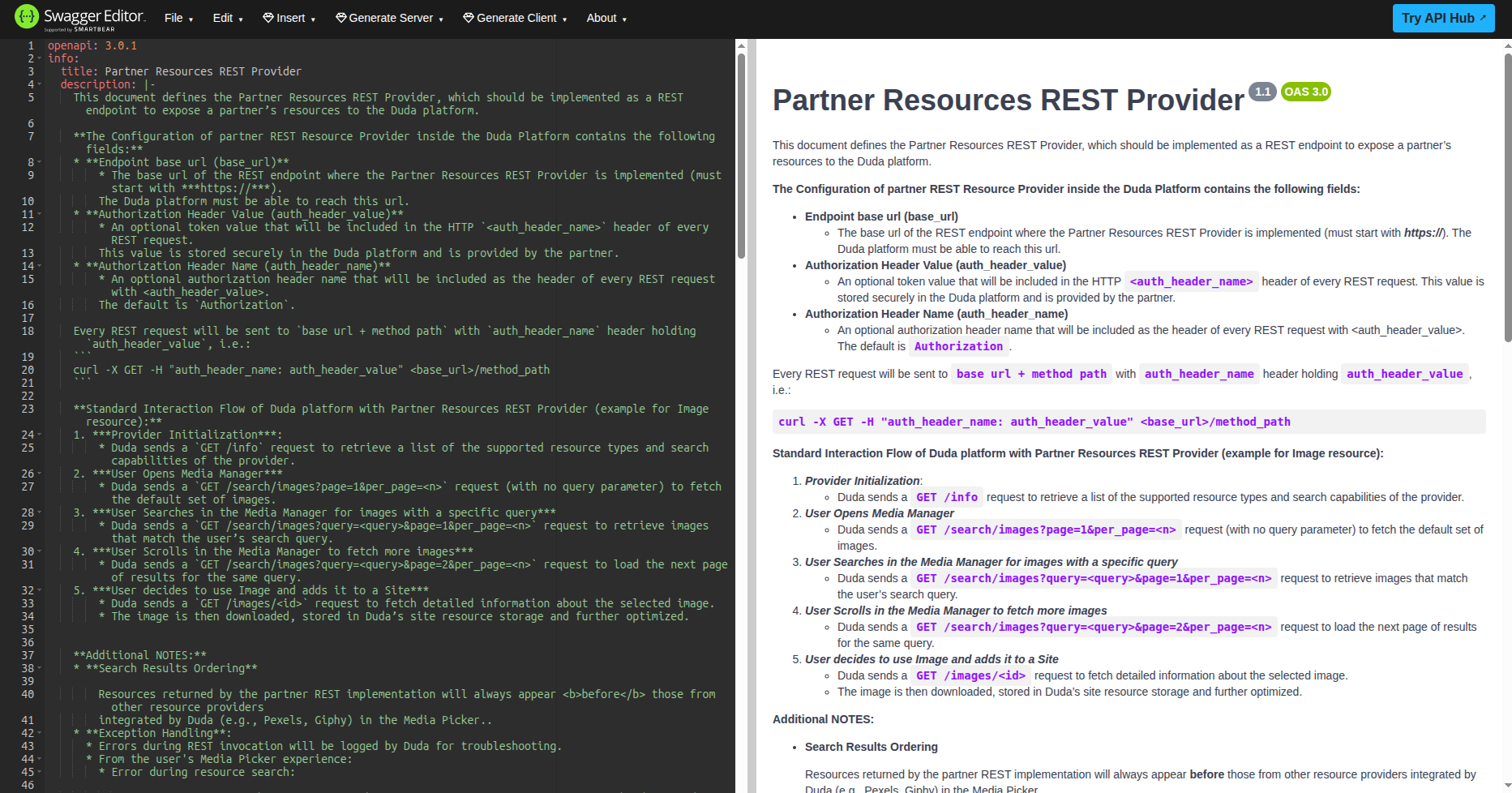Fold the Exception Handling section at line 42
The image size is (1512, 793).
(39, 734)
